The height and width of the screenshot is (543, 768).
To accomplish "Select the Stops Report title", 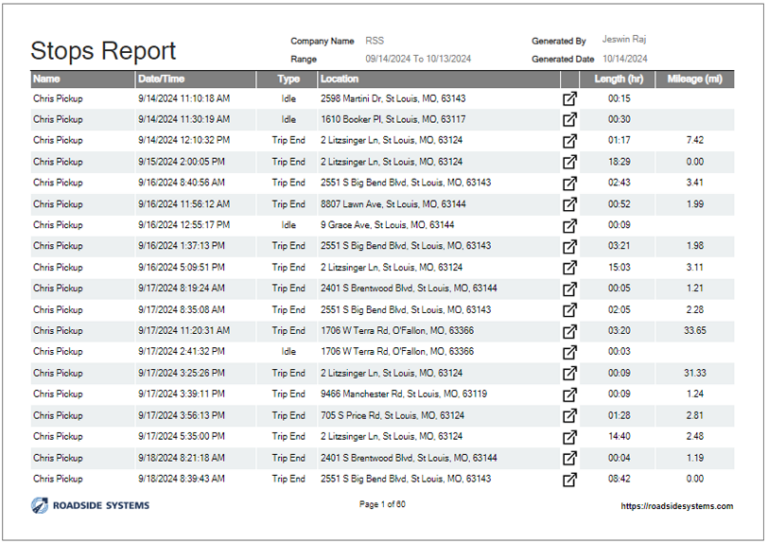I will (x=103, y=50).
